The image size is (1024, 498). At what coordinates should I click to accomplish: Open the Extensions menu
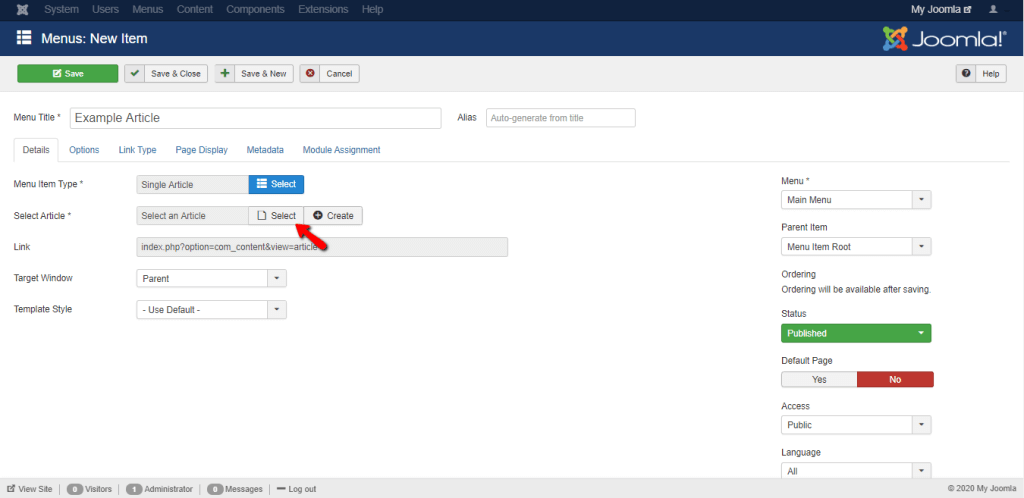point(323,10)
